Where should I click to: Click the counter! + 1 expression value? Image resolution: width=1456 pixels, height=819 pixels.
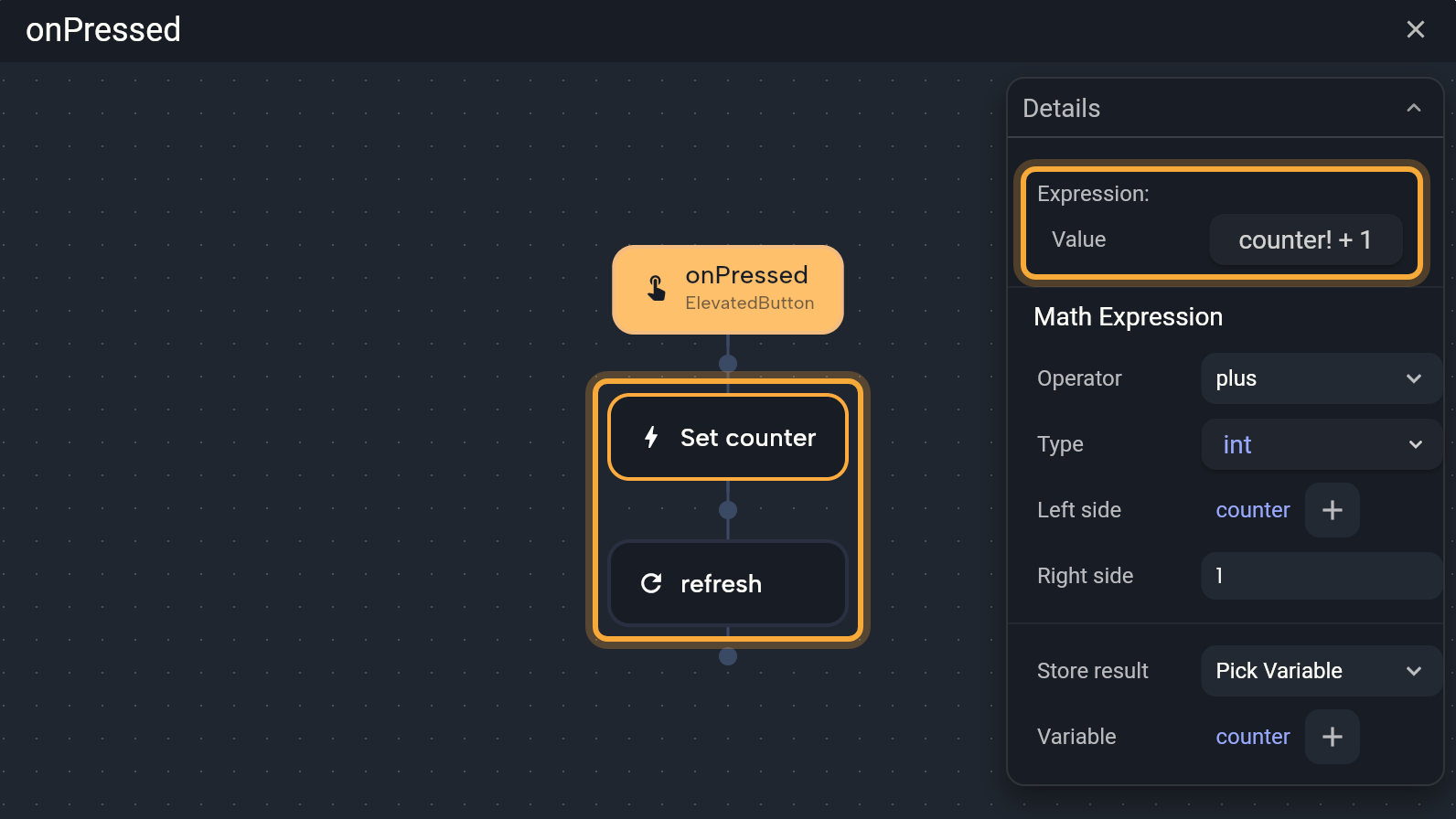(x=1305, y=239)
